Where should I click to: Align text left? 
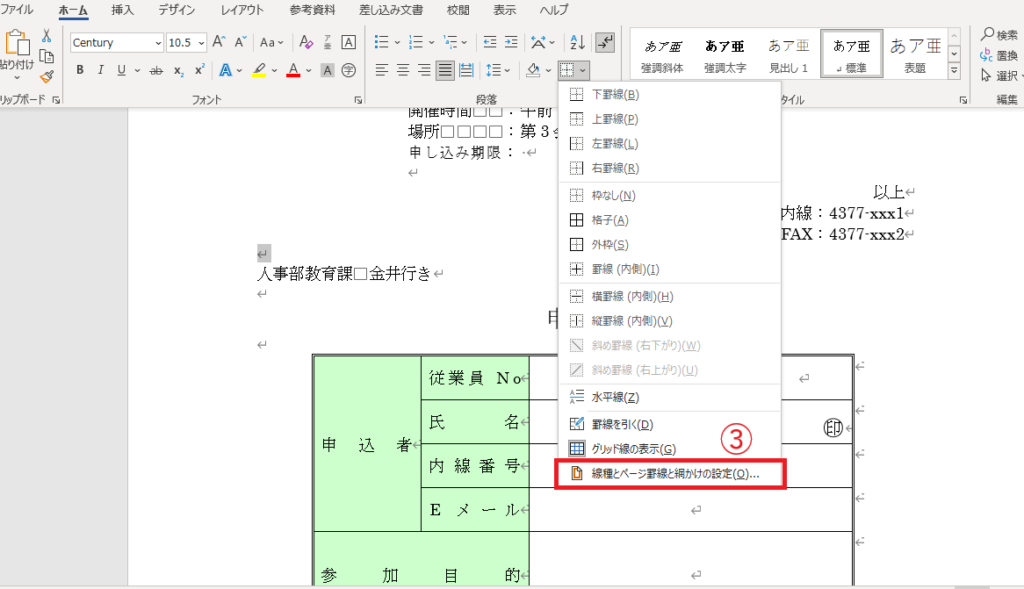pos(382,71)
